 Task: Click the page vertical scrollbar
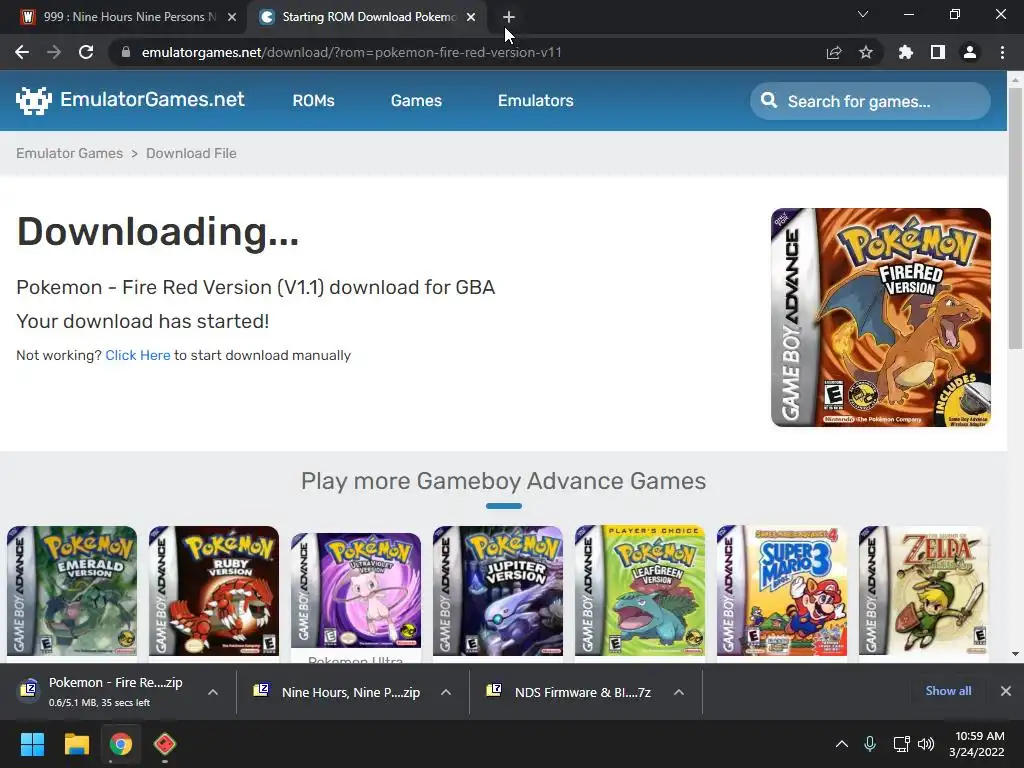click(x=1015, y=219)
